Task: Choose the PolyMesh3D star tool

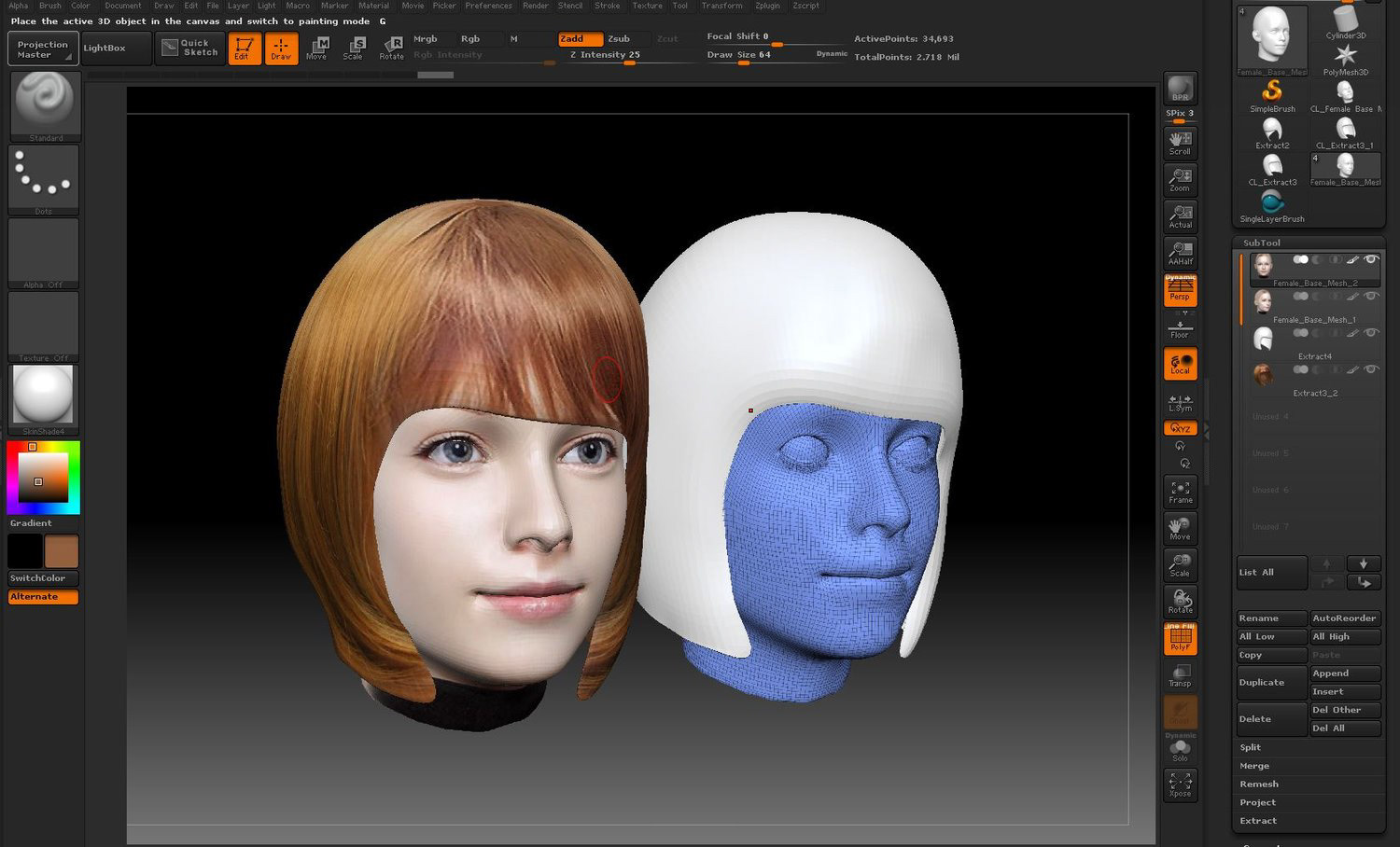Action: point(1345,57)
